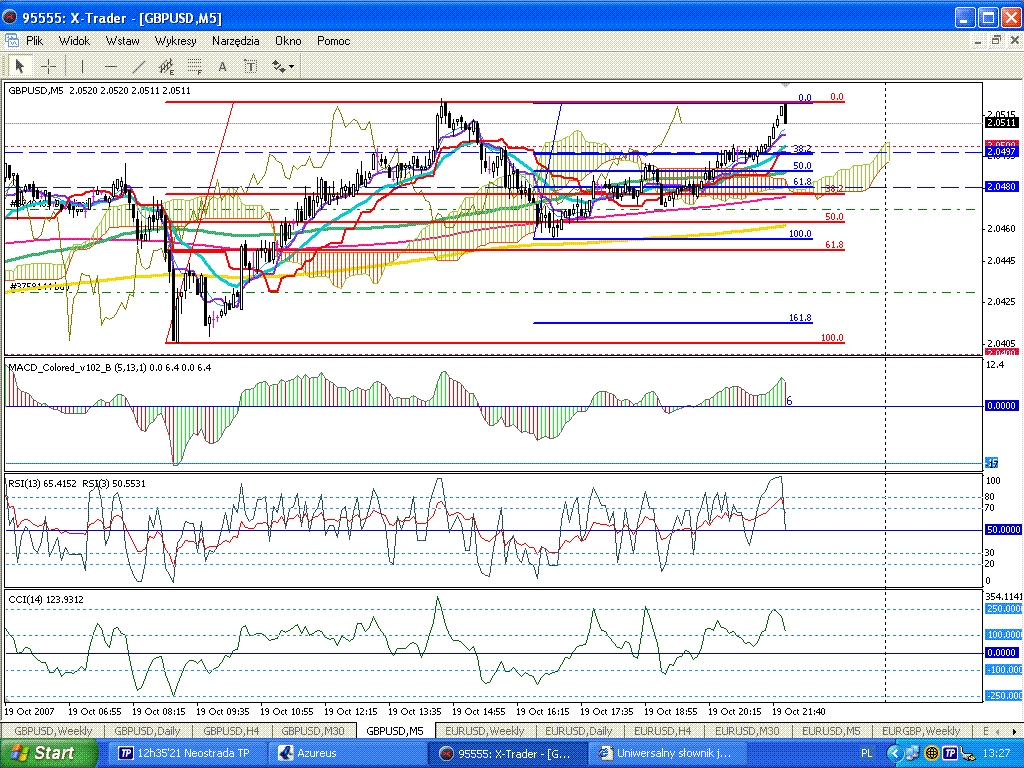Open Azureus from the taskbar
This screenshot has height=768, width=1024.
[x=345, y=754]
